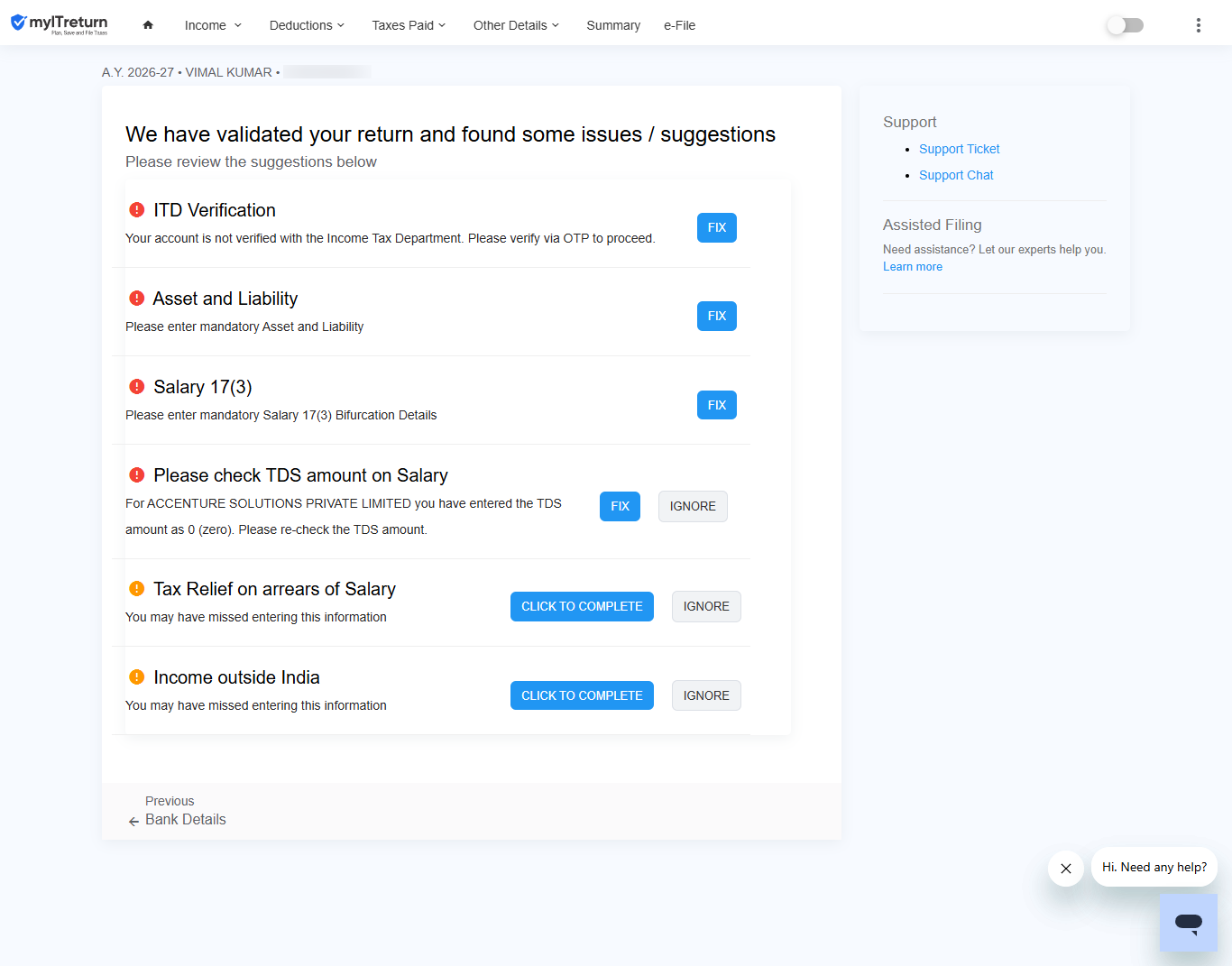Click the ITD Verification heading
The image size is (1232, 966).
pyautogui.click(x=215, y=210)
